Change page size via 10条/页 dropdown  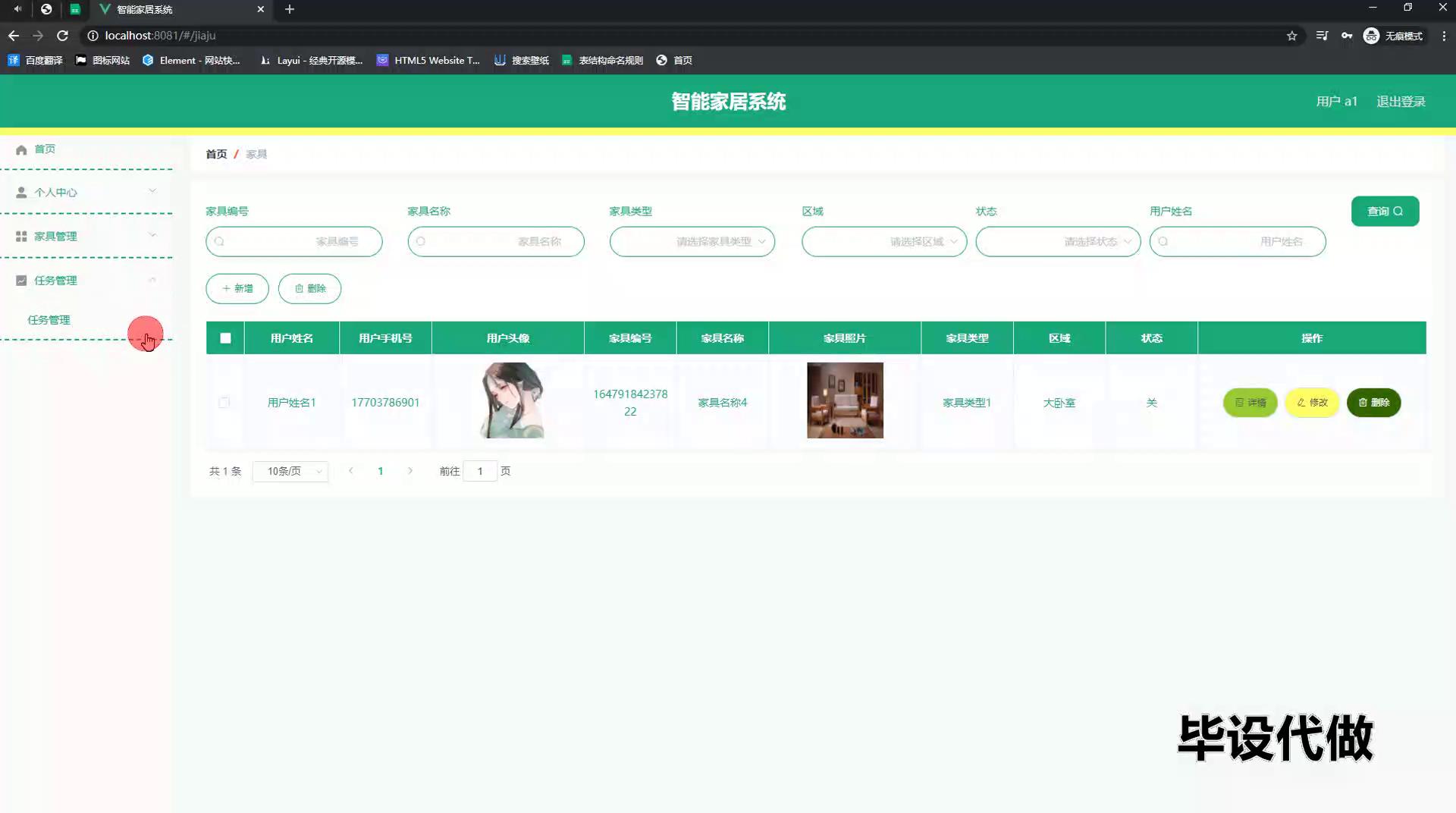tap(290, 471)
